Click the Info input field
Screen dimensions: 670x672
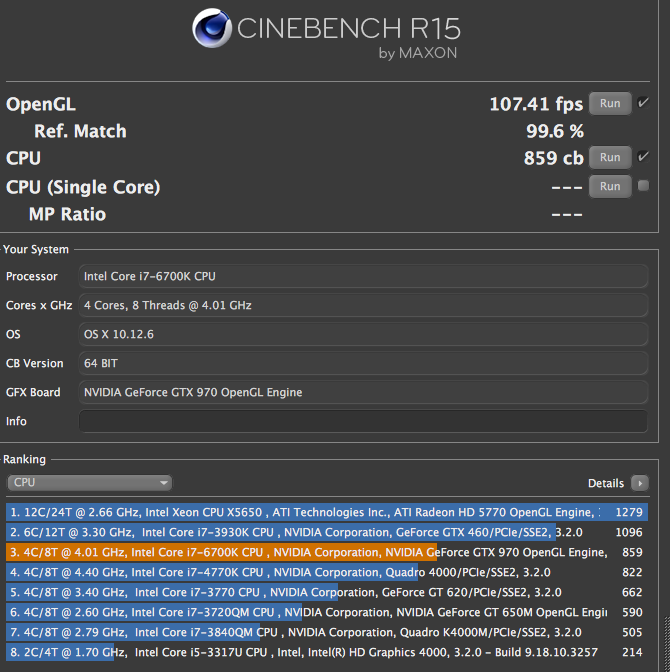tap(363, 421)
